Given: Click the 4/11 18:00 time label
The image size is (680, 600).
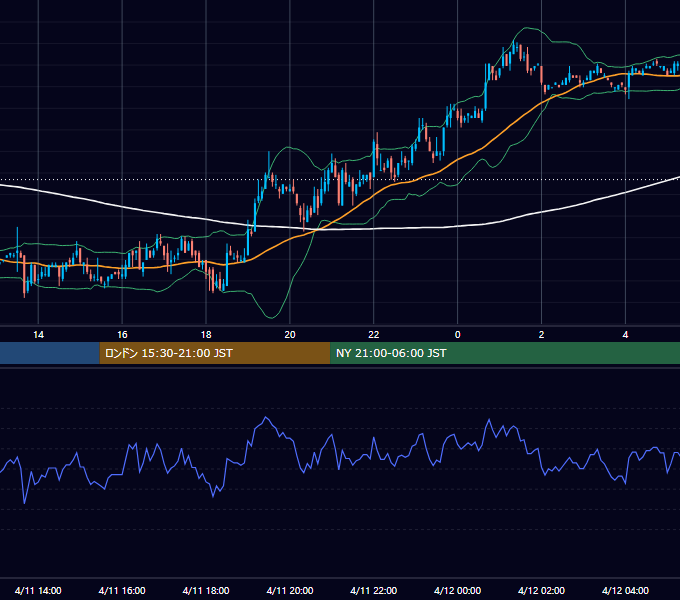Looking at the screenshot, I should [x=206, y=590].
